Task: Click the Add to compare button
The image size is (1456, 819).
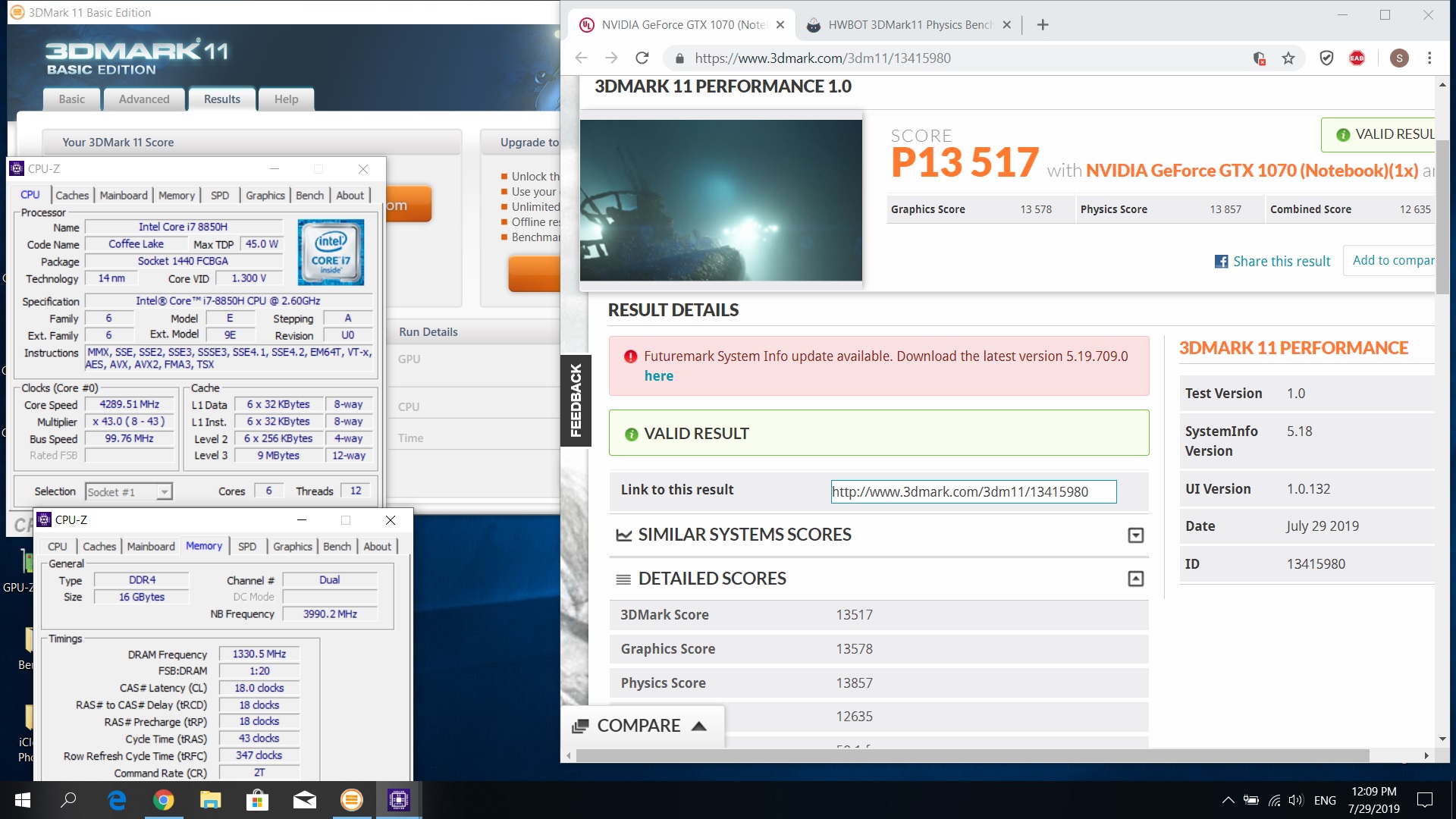Action: pyautogui.click(x=1389, y=260)
